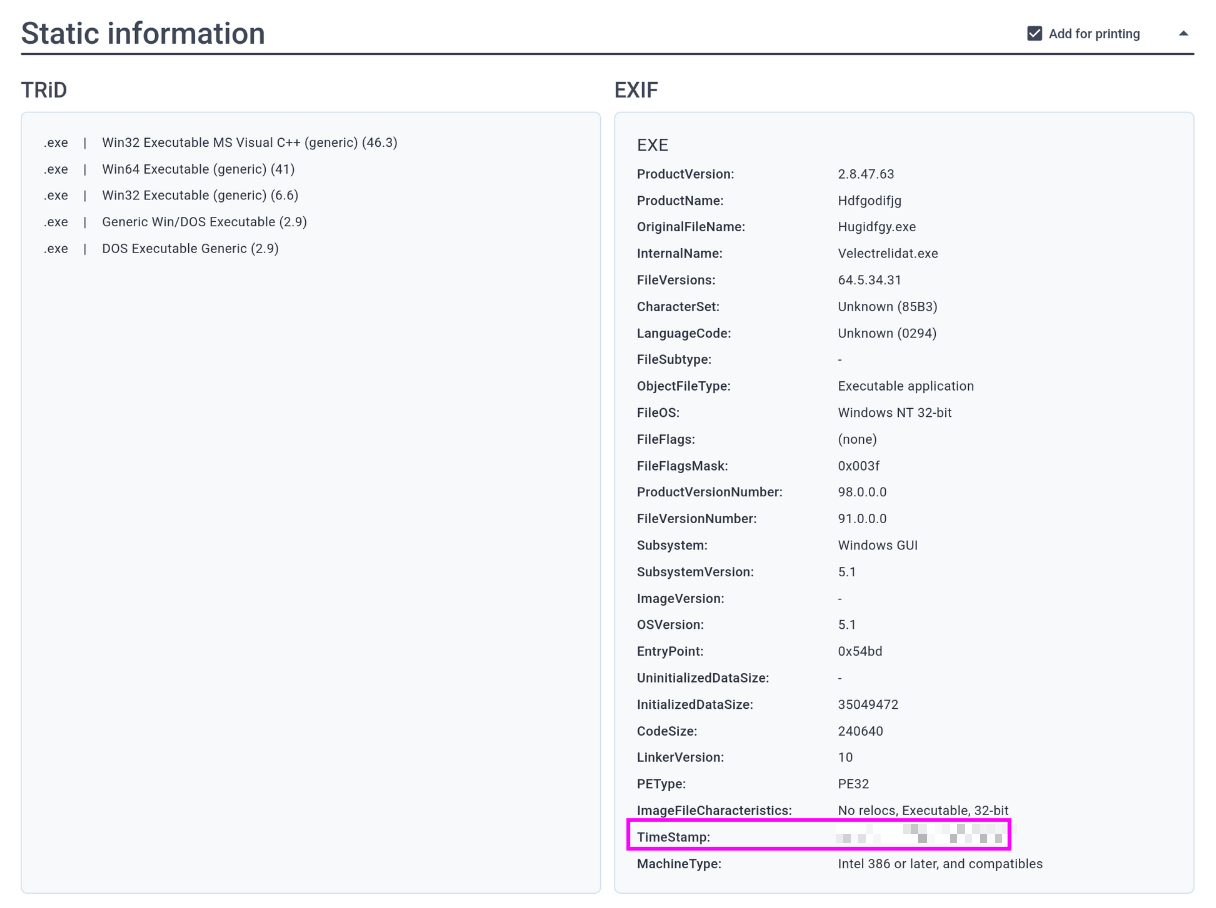Click the TRiD section title
The image size is (1216, 908).
44,91
